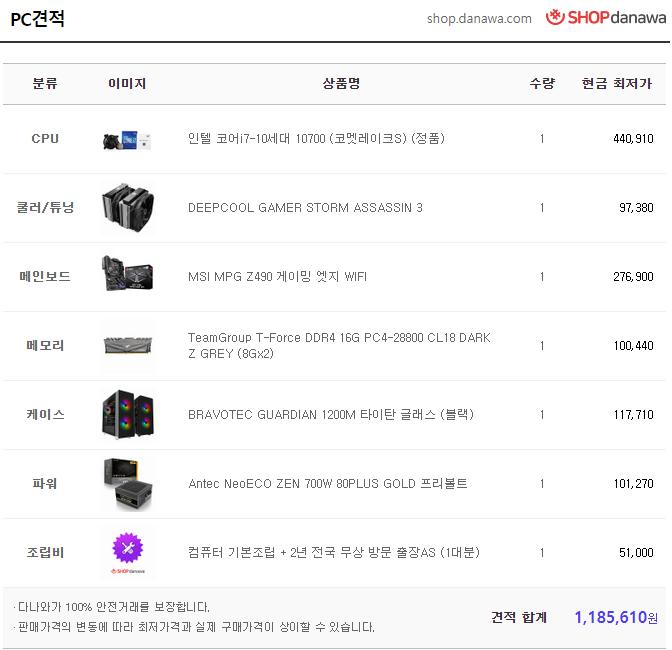Click the 상품명 column header
Viewport: 672px width, 650px height.
(341, 83)
